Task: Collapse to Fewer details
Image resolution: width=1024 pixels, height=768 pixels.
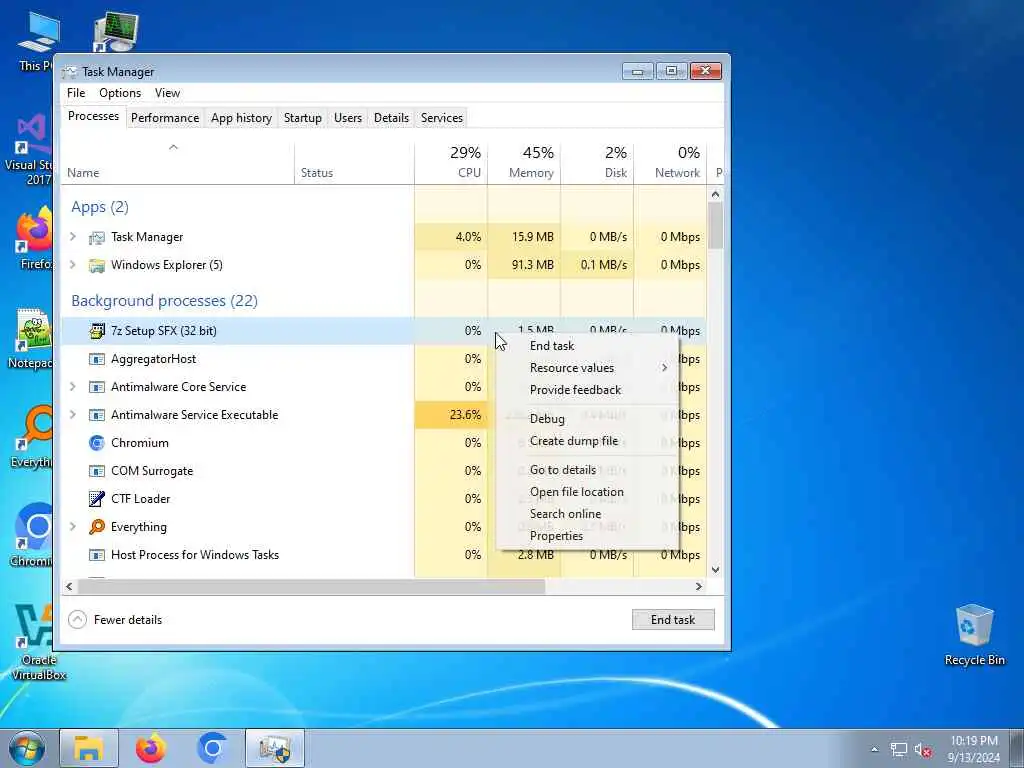Action: pos(115,620)
